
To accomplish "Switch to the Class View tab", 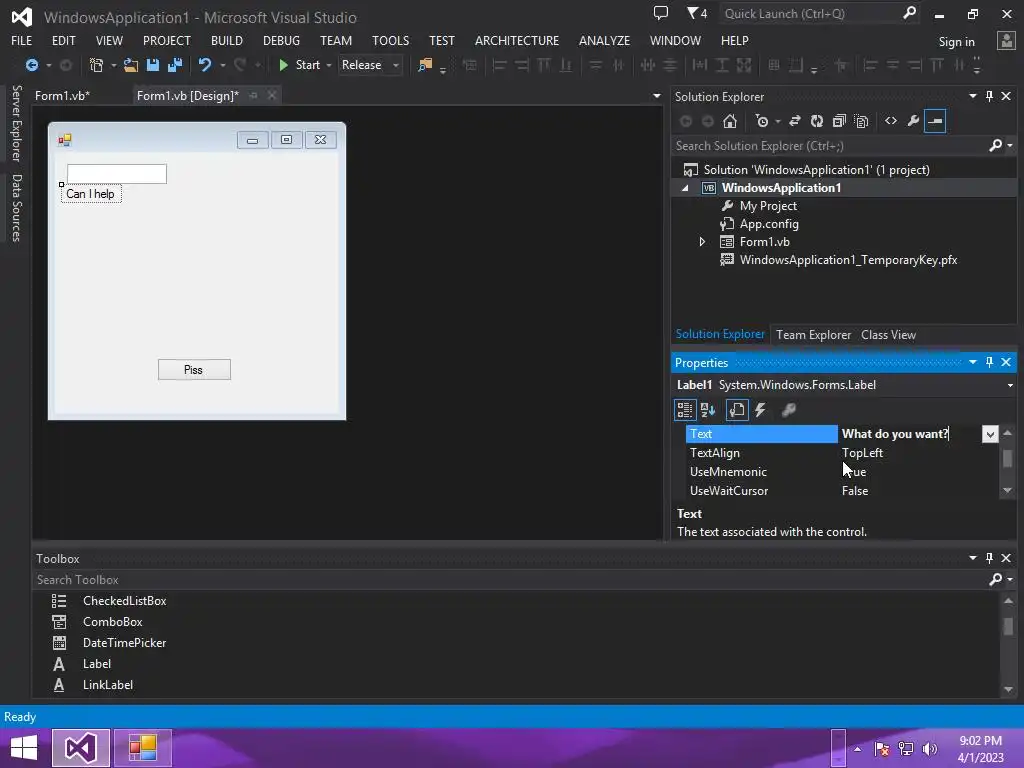I will tap(888, 334).
